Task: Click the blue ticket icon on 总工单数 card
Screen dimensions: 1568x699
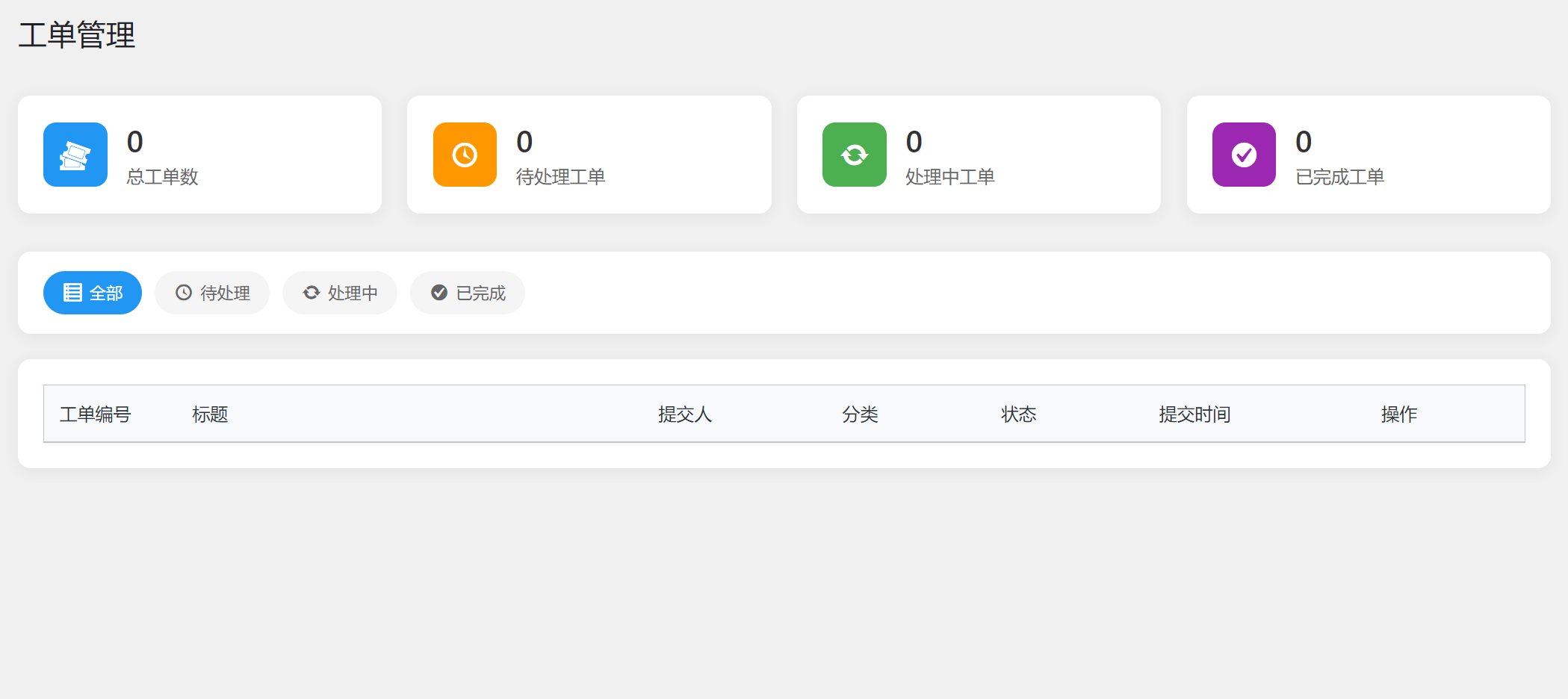Action: (75, 155)
